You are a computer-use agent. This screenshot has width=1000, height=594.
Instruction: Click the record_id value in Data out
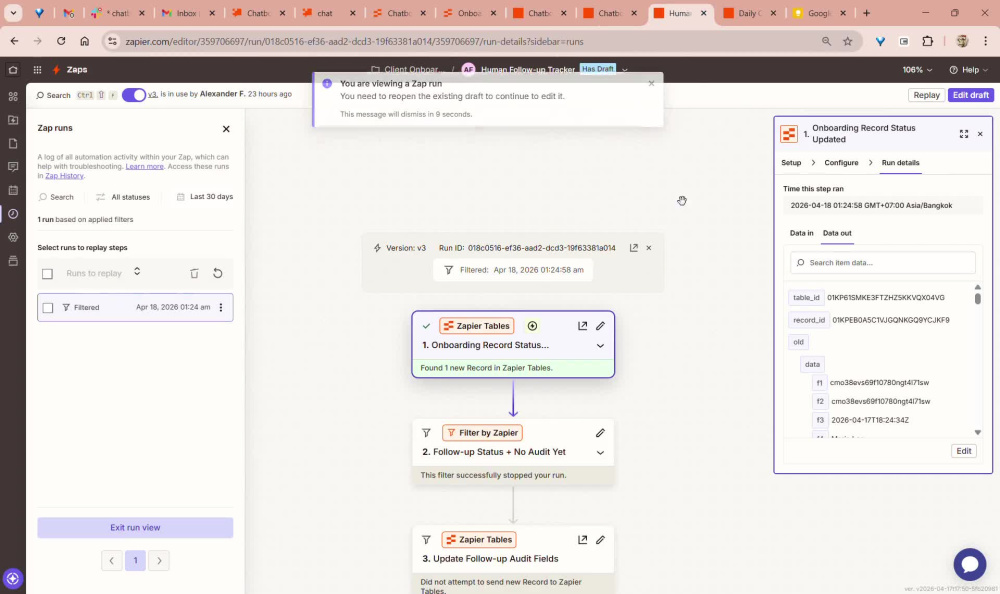click(x=890, y=320)
